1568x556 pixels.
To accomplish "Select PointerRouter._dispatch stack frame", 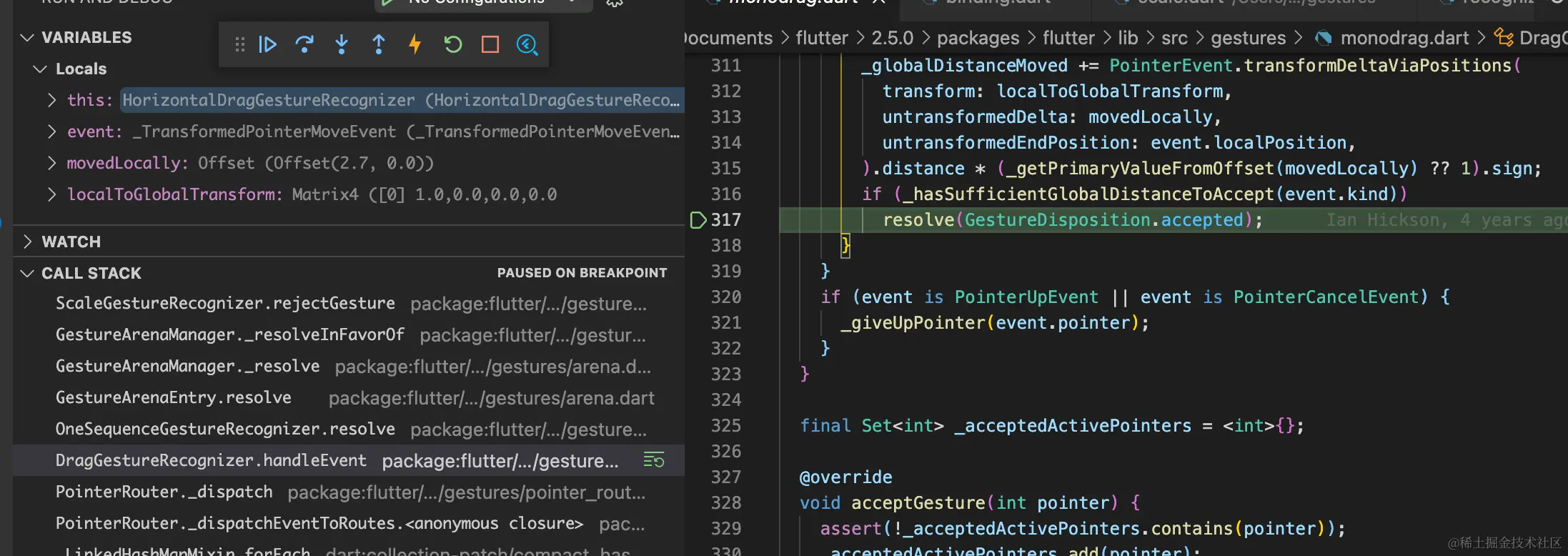I will click(x=349, y=492).
